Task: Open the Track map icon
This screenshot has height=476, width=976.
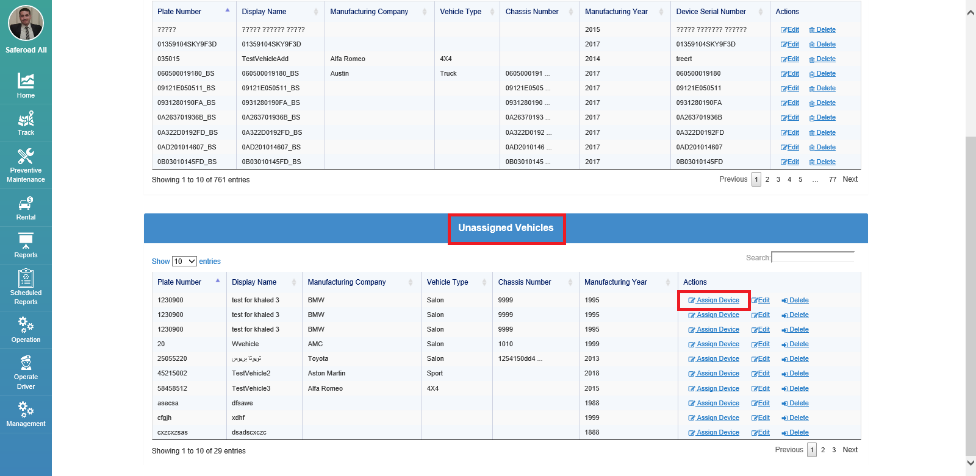Action: [26, 118]
